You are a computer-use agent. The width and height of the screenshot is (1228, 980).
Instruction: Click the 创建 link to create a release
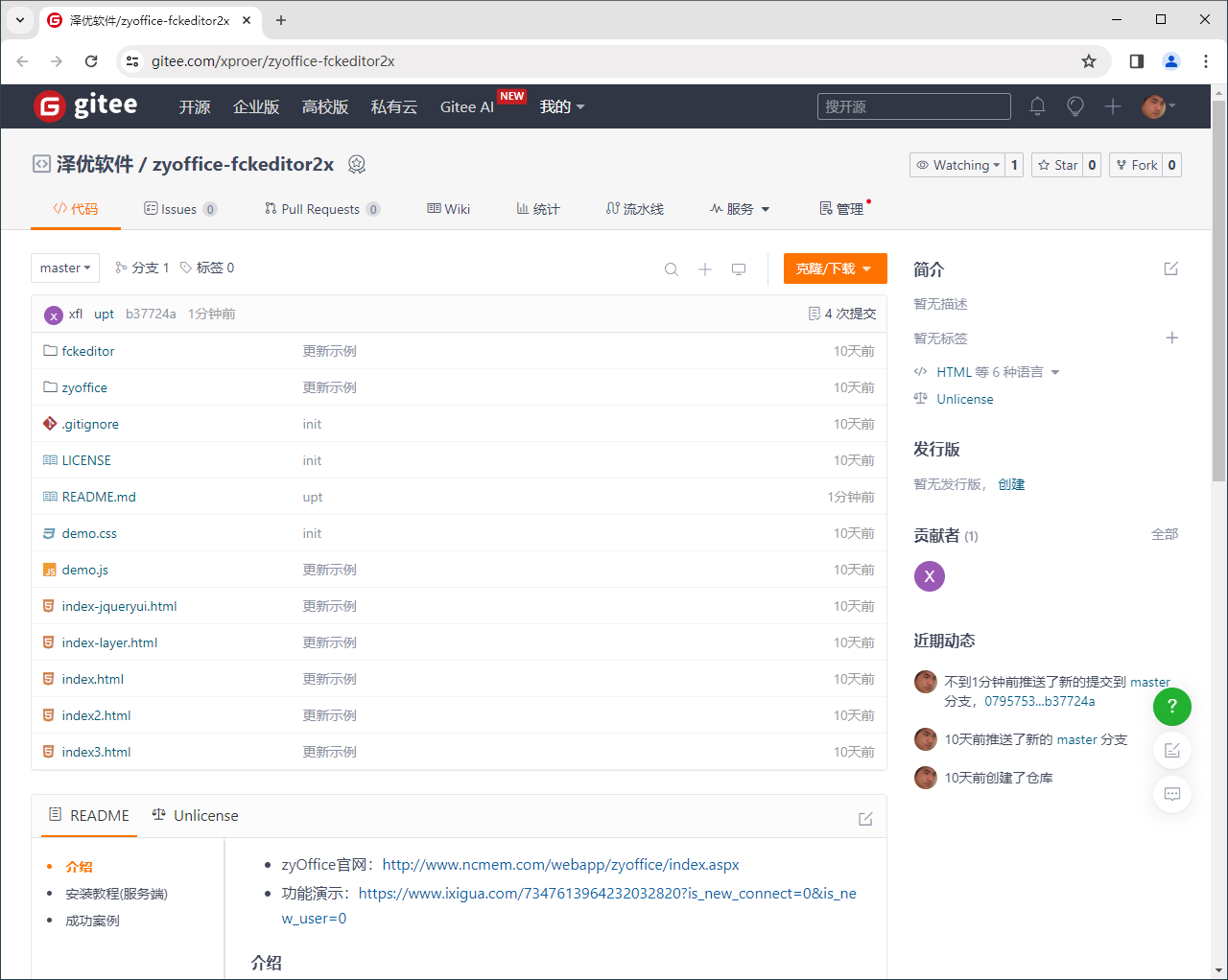1011,484
